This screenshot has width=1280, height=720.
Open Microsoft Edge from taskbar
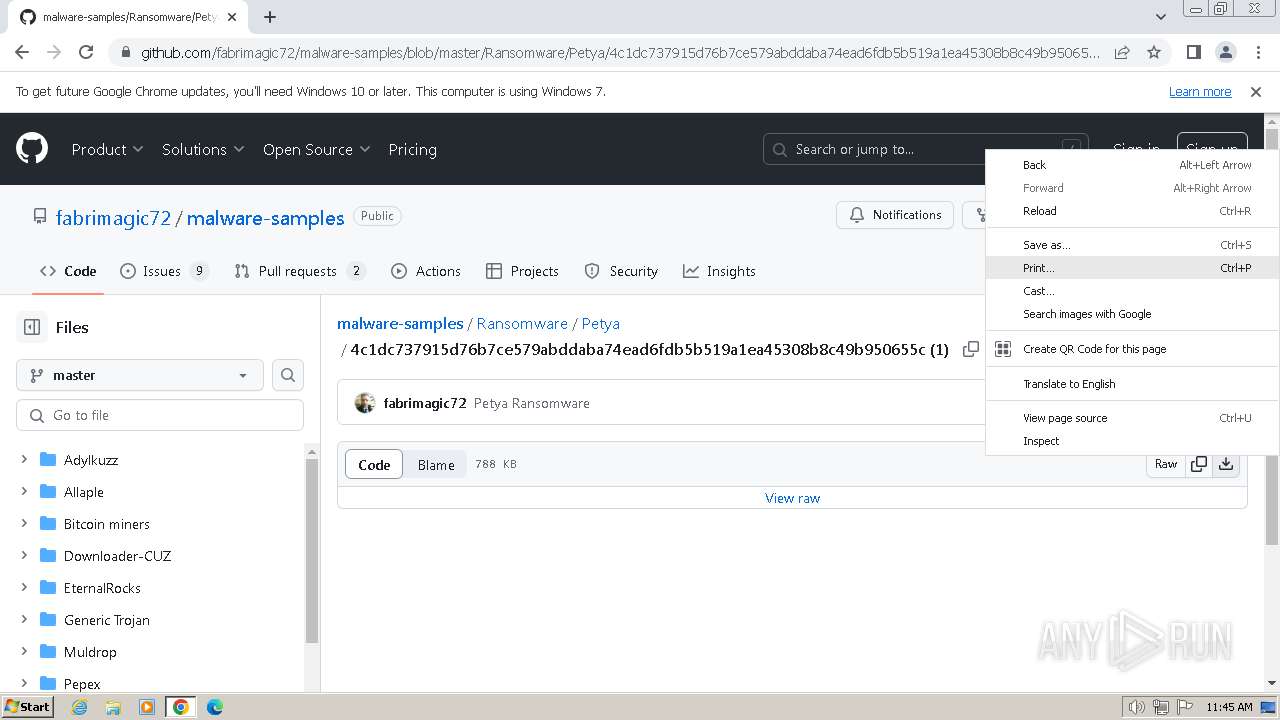click(215, 707)
